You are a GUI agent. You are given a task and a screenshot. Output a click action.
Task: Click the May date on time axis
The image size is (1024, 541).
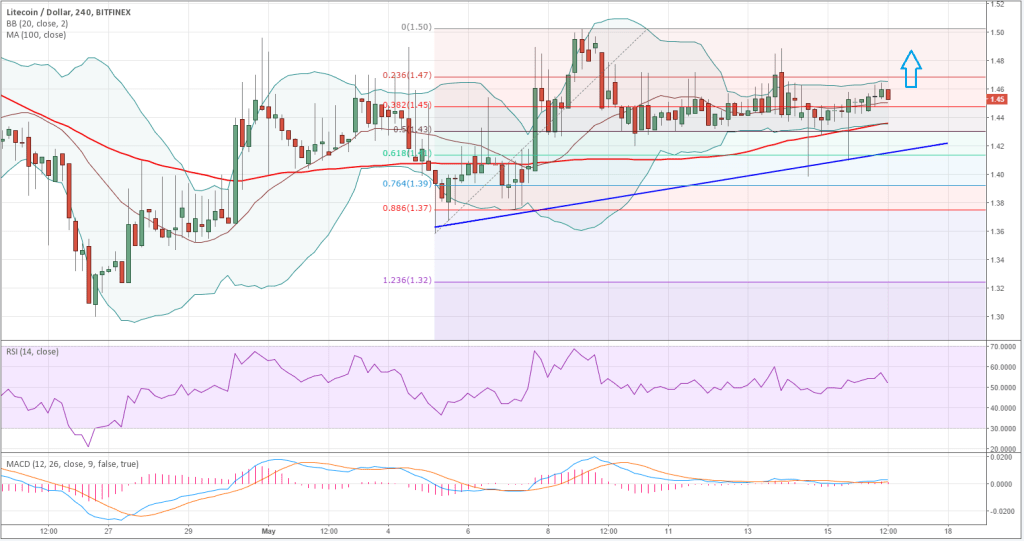pos(268,531)
